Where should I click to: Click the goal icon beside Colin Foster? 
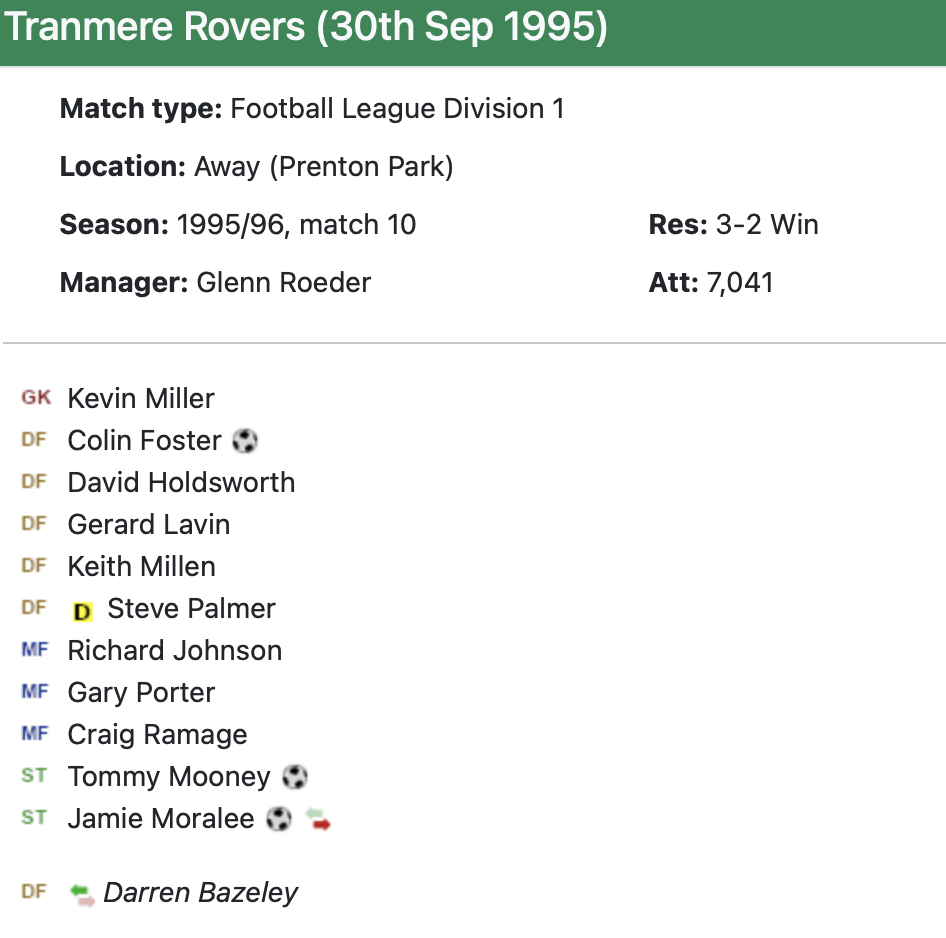pos(244,441)
